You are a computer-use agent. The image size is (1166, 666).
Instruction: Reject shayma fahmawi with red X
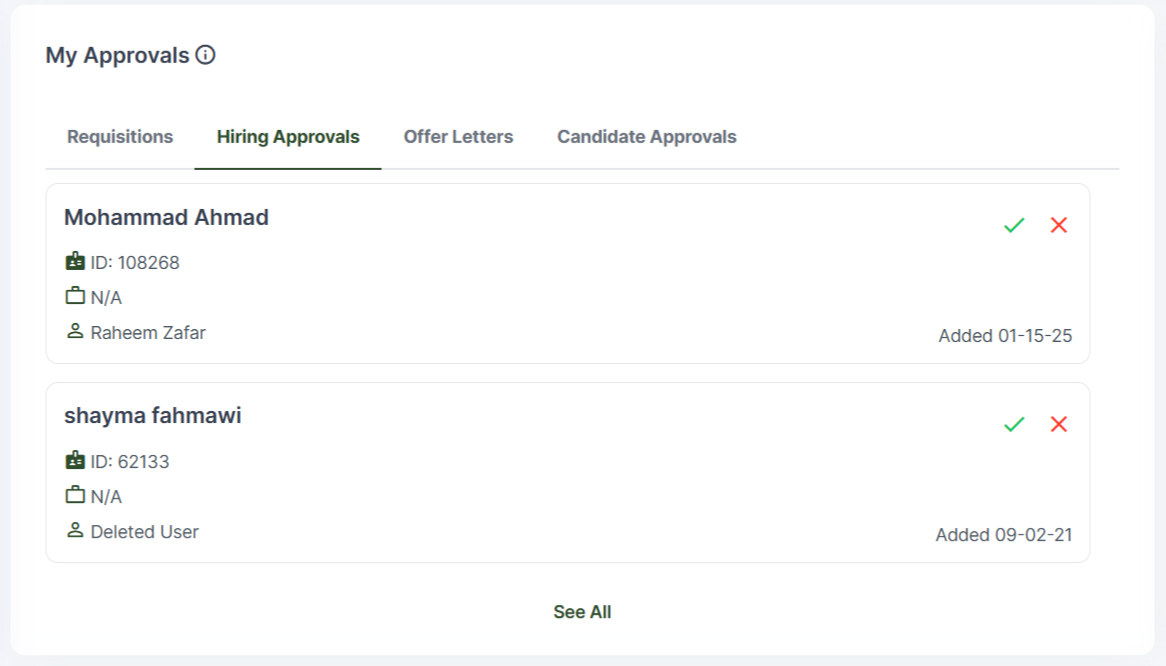coord(1059,424)
